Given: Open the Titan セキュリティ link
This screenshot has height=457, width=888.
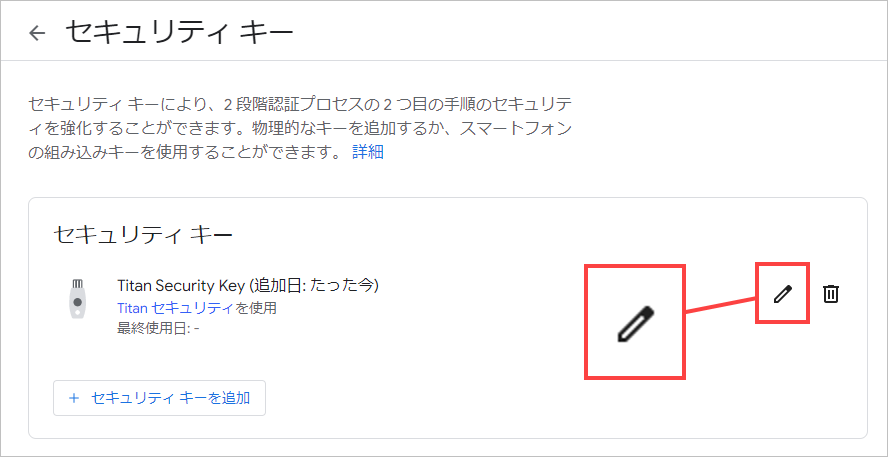Looking at the screenshot, I should coord(174,308).
